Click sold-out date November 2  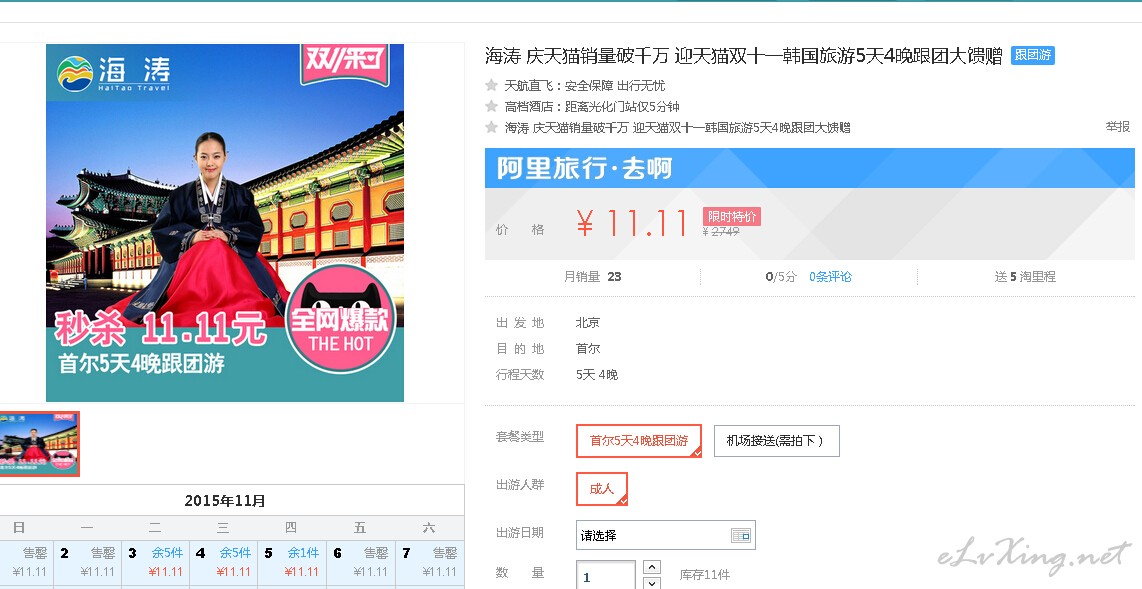click(87, 562)
